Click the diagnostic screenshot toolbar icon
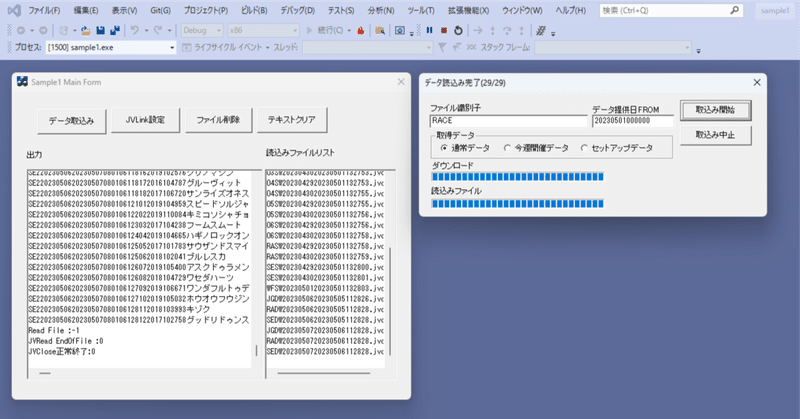 pos(400,31)
